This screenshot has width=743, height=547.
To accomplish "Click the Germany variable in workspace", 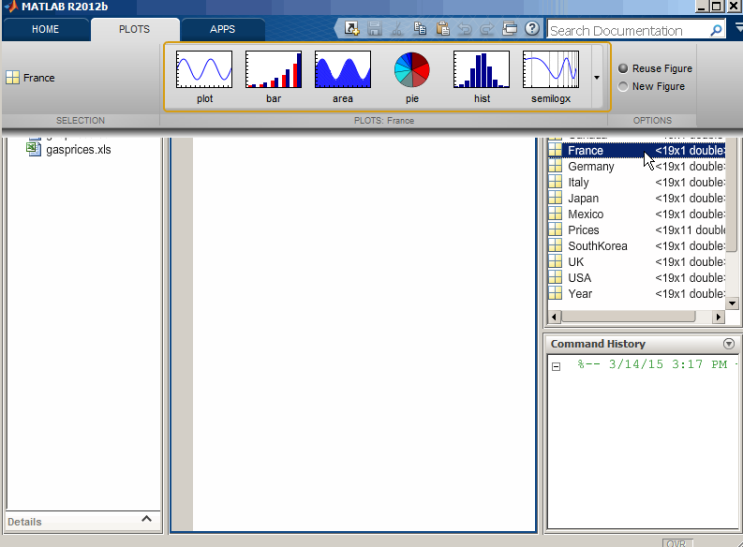I will click(636, 166).
